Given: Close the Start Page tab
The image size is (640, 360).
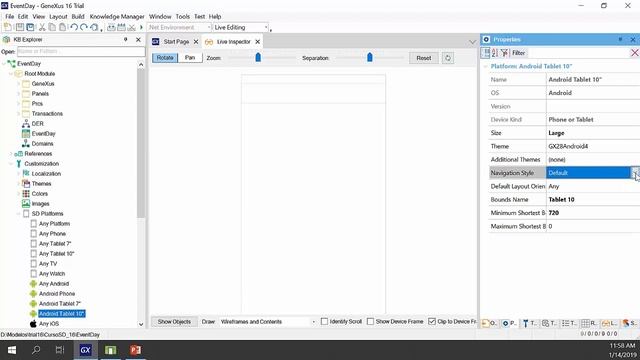Looking at the screenshot, I should tap(196, 42).
